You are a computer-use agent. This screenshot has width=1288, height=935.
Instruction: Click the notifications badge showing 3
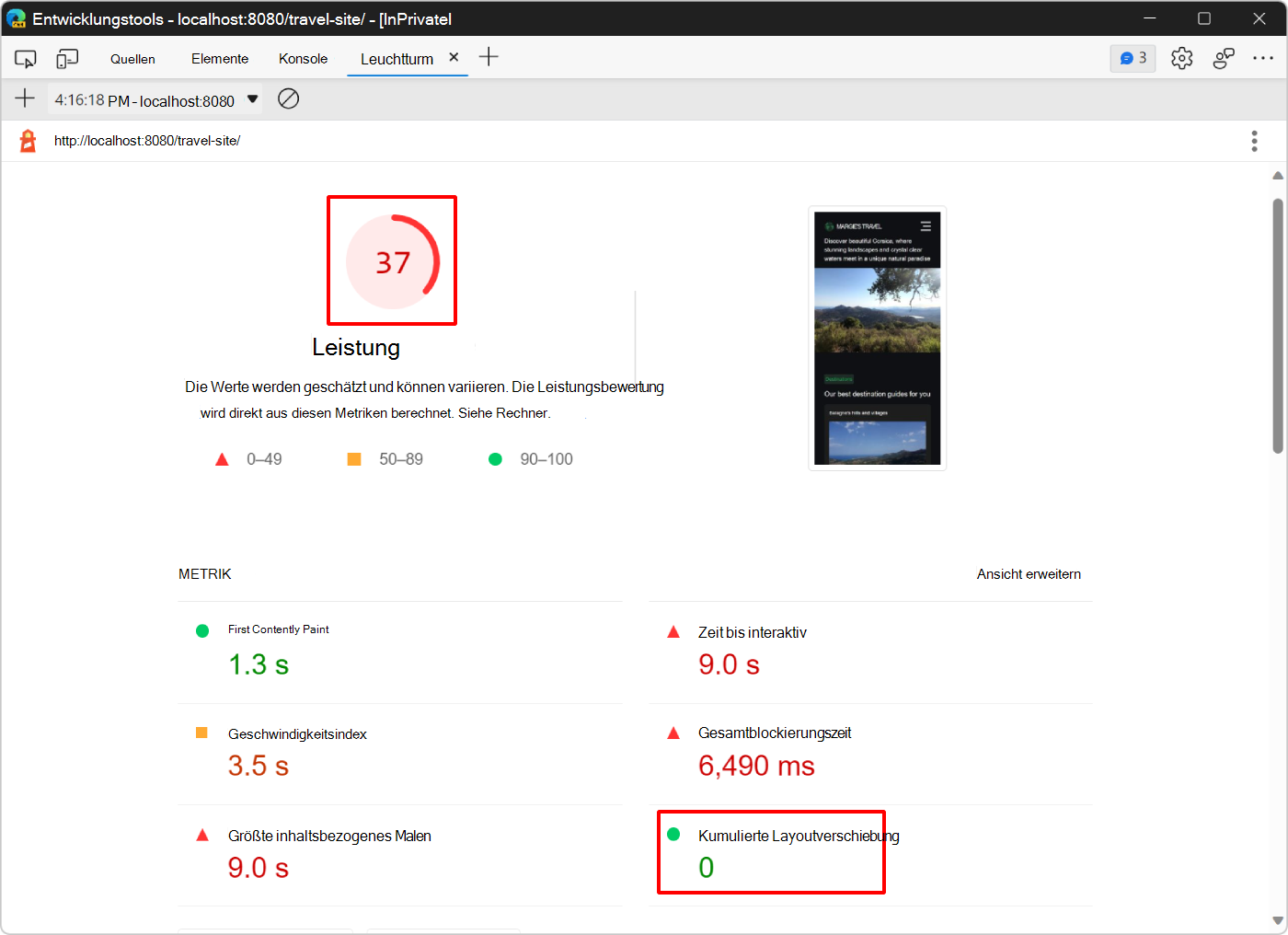[1133, 57]
